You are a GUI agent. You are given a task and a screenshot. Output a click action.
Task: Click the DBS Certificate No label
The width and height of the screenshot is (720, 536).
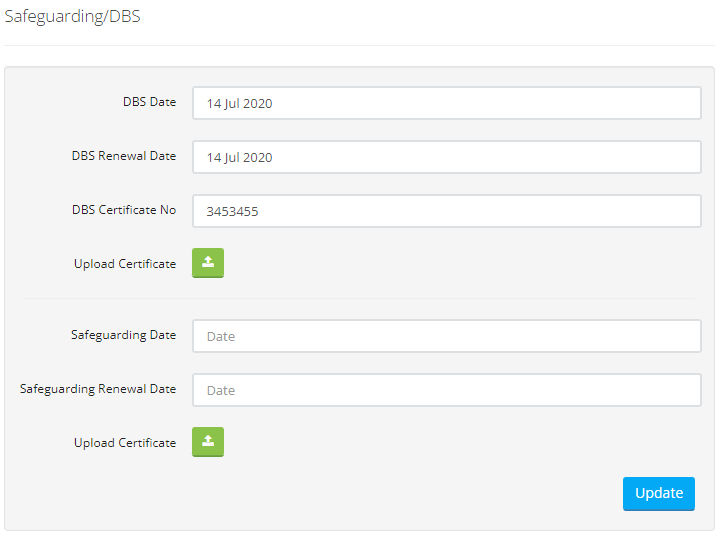click(x=124, y=210)
